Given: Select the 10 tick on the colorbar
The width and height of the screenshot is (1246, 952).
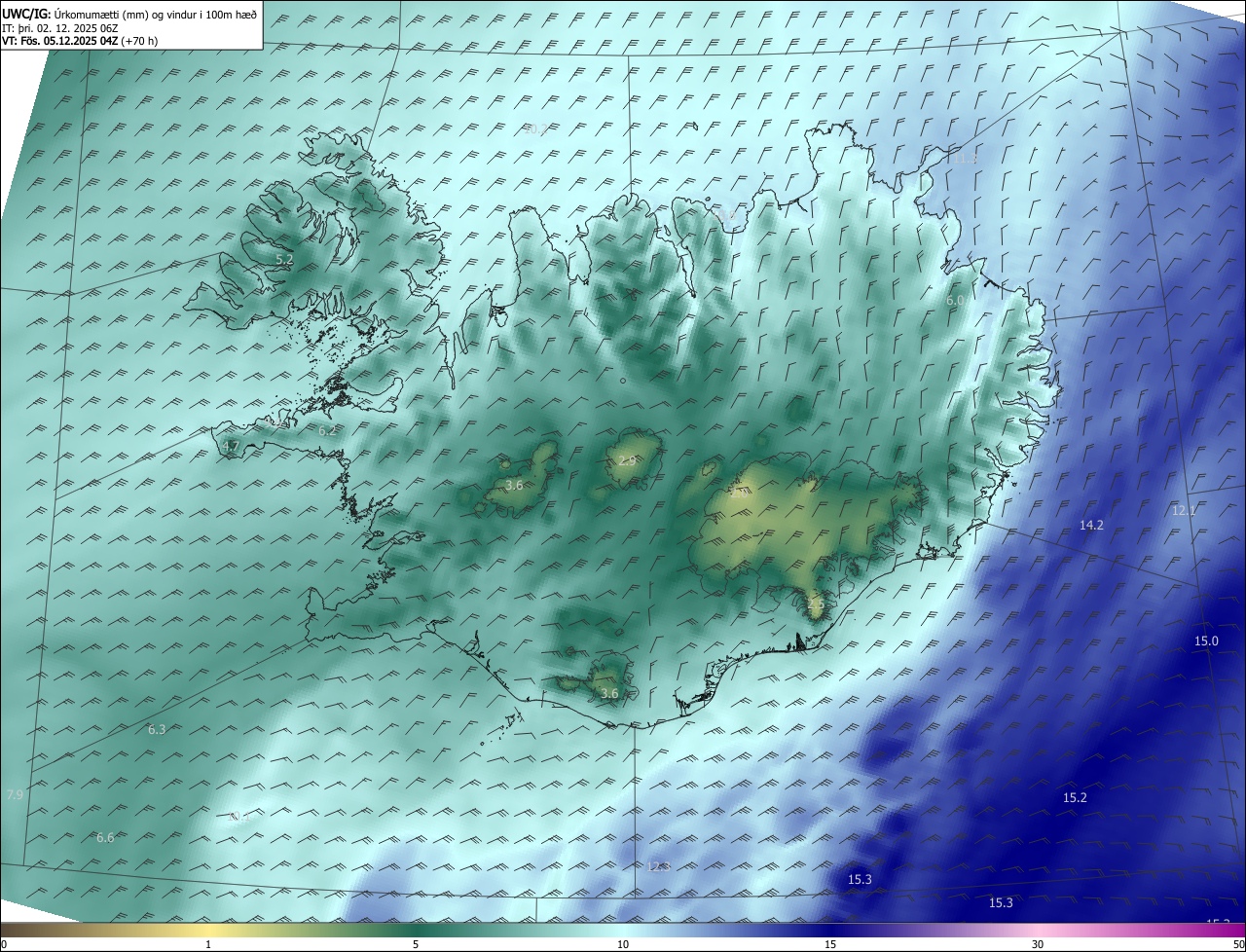Looking at the screenshot, I should click(x=623, y=945).
